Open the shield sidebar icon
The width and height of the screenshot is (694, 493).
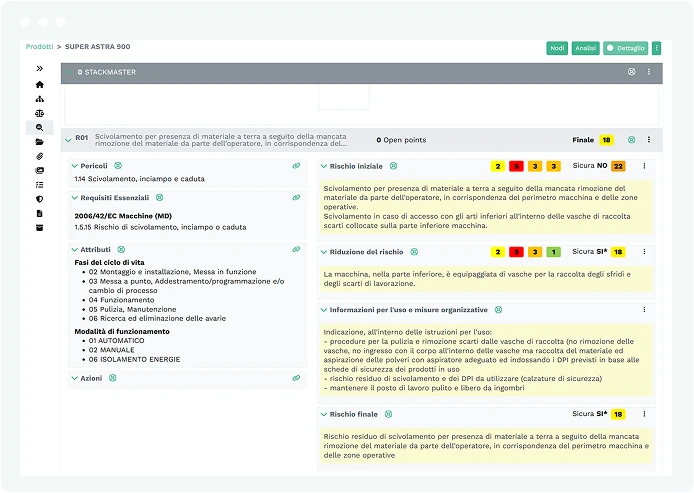pos(39,199)
